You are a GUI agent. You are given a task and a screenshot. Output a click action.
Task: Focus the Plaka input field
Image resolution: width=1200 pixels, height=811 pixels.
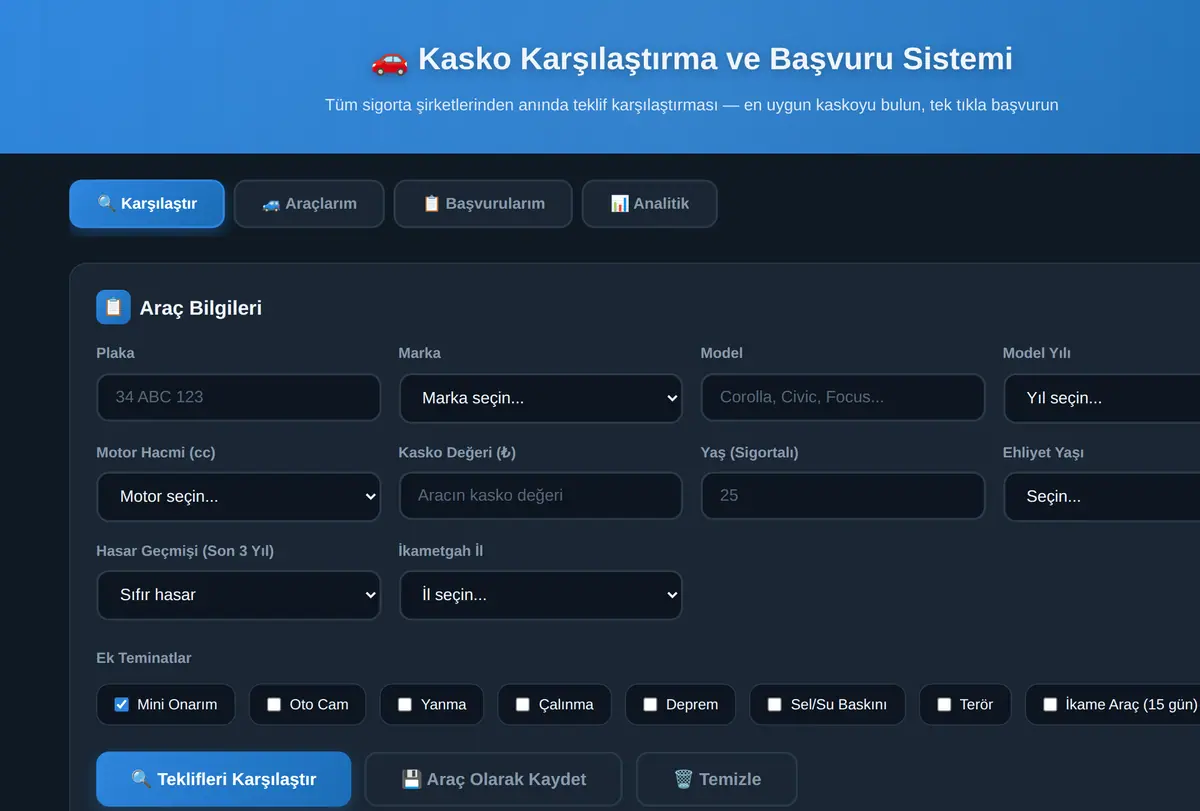(x=239, y=397)
